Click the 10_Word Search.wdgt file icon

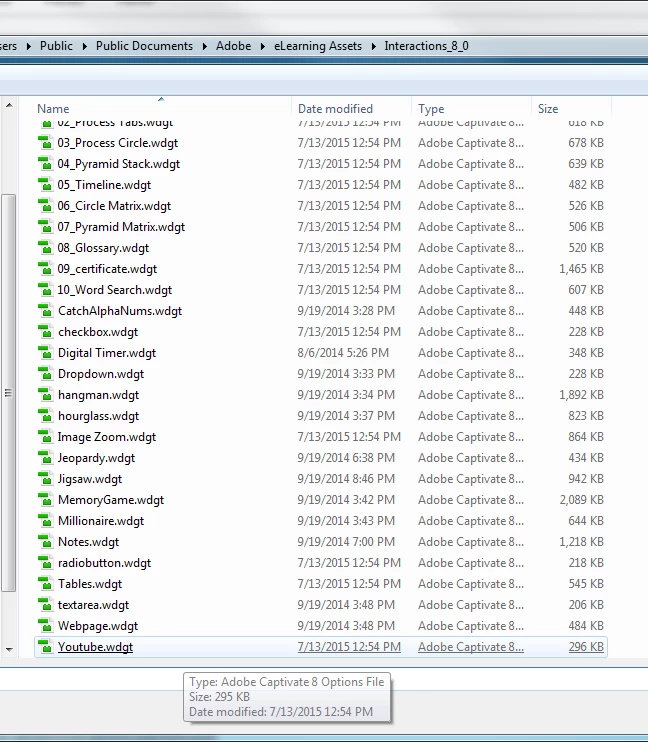[x=45, y=290]
